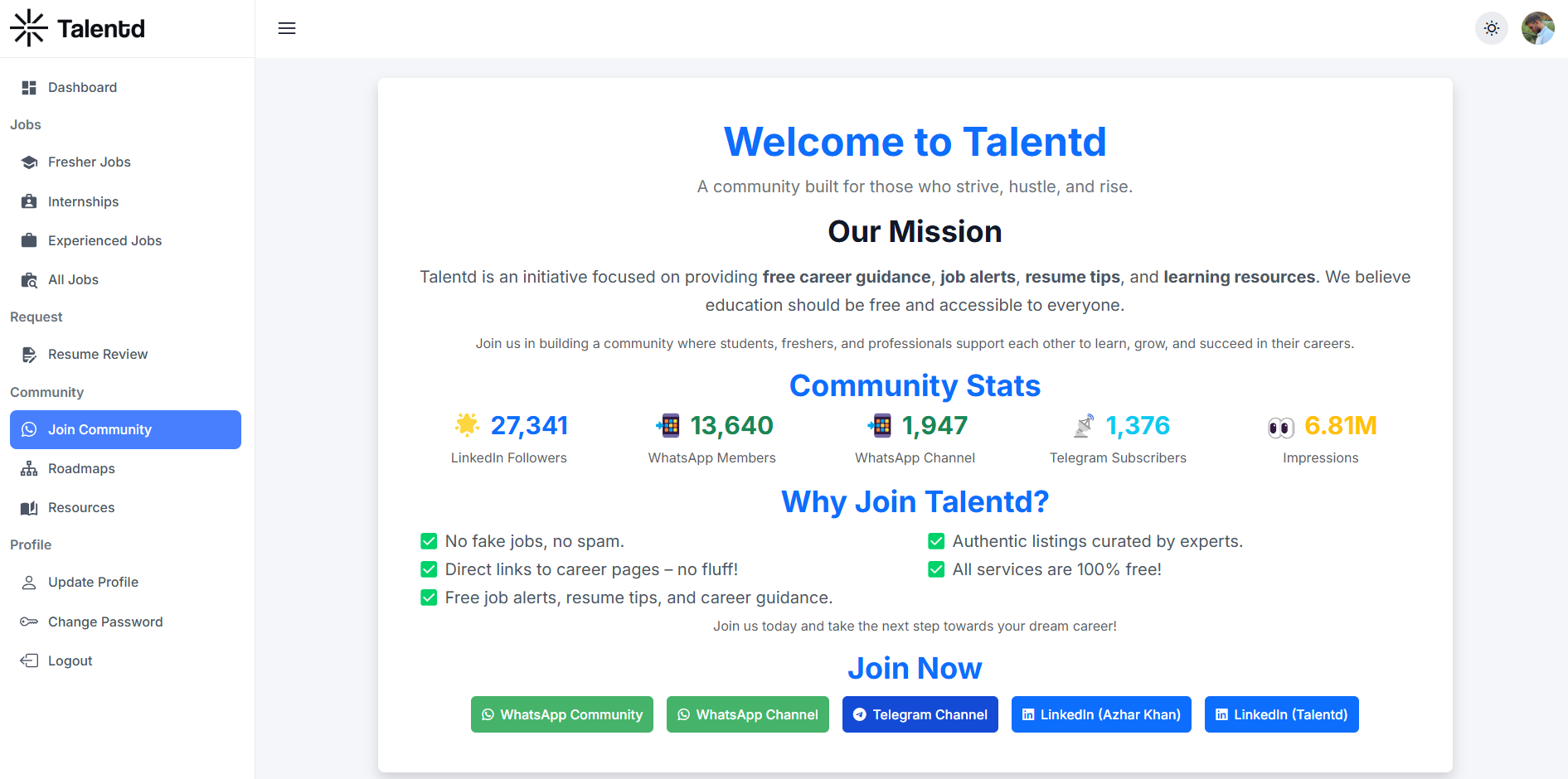Join via WhatsApp Community button
The height and width of the screenshot is (779, 1568).
562,714
